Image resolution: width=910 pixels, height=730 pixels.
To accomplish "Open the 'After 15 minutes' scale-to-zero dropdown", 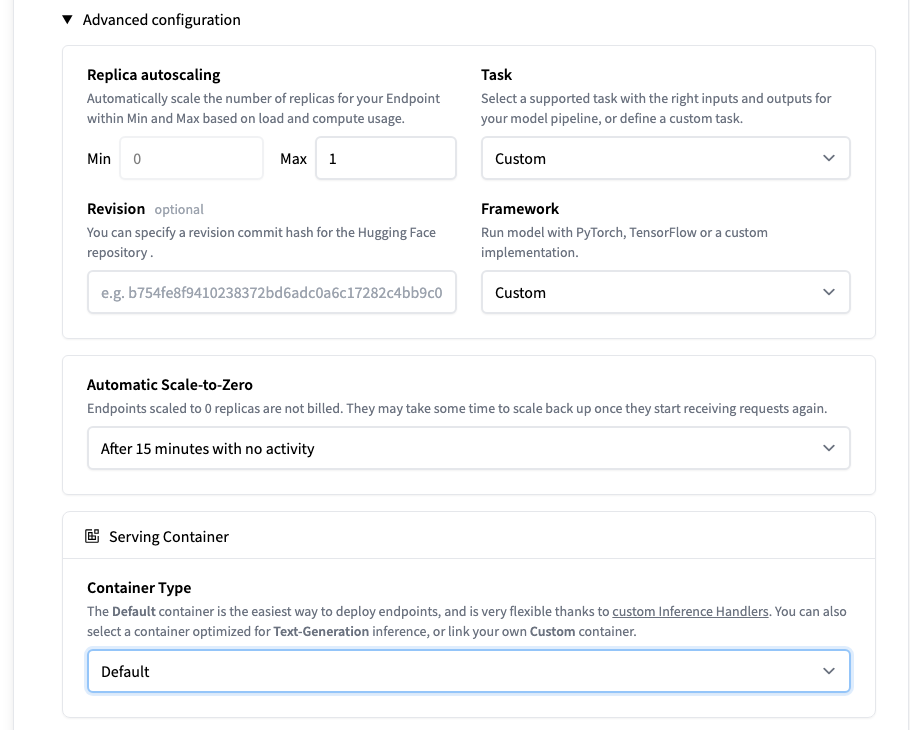I will [468, 449].
